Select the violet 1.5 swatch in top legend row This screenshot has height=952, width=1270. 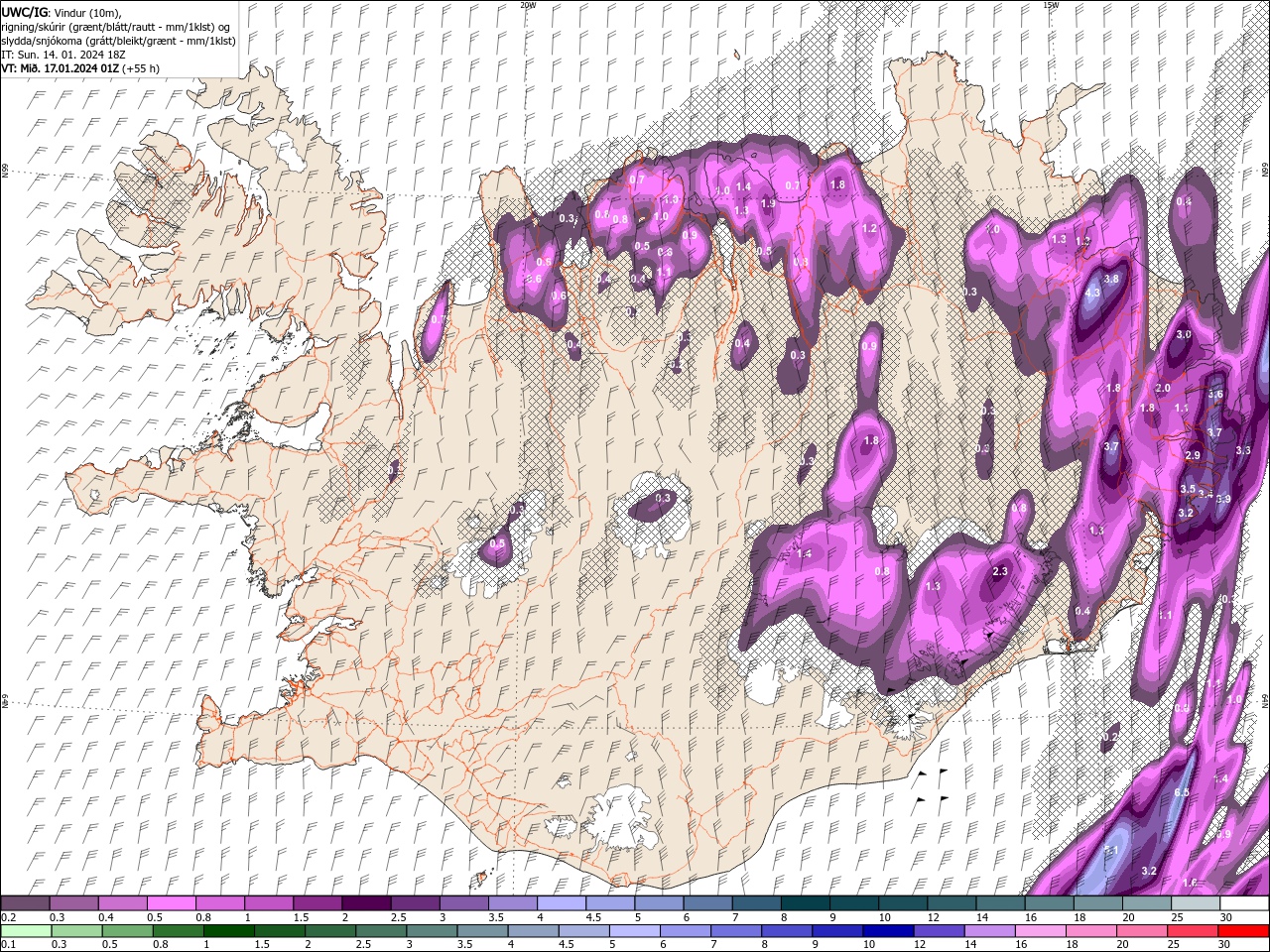(x=317, y=903)
